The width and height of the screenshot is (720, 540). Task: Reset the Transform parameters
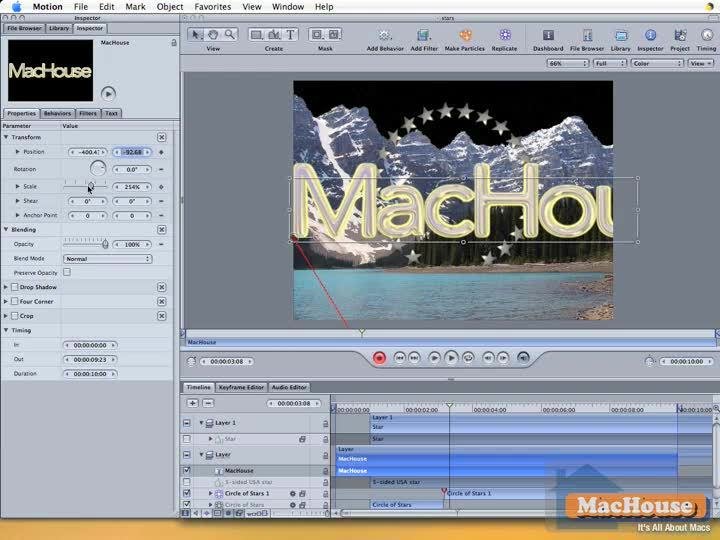[162, 137]
